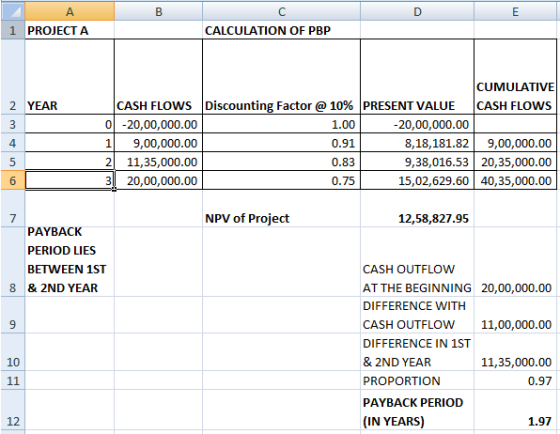The width and height of the screenshot is (560, 434).
Task: Select row 2 header
Action: 12,77
